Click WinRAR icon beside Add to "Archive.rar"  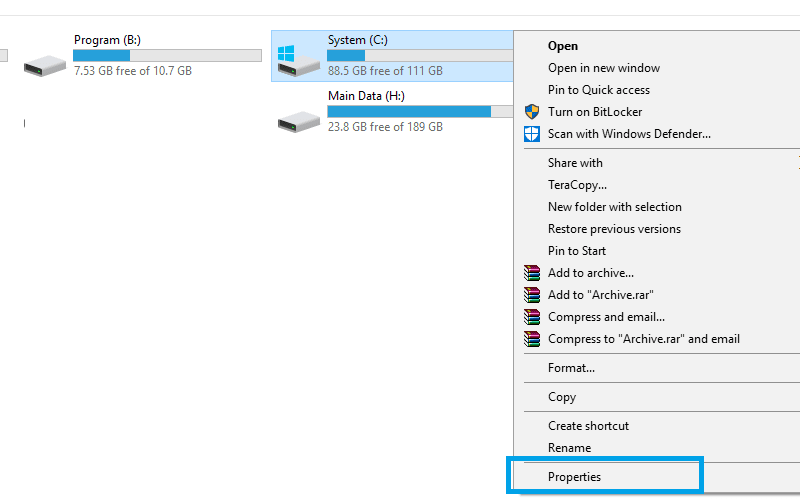click(x=532, y=295)
